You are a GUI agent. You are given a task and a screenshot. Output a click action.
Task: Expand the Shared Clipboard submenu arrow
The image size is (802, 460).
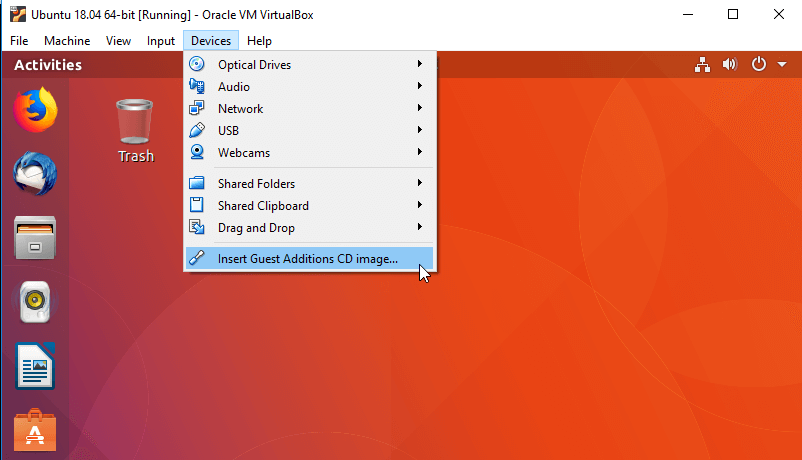pos(419,205)
